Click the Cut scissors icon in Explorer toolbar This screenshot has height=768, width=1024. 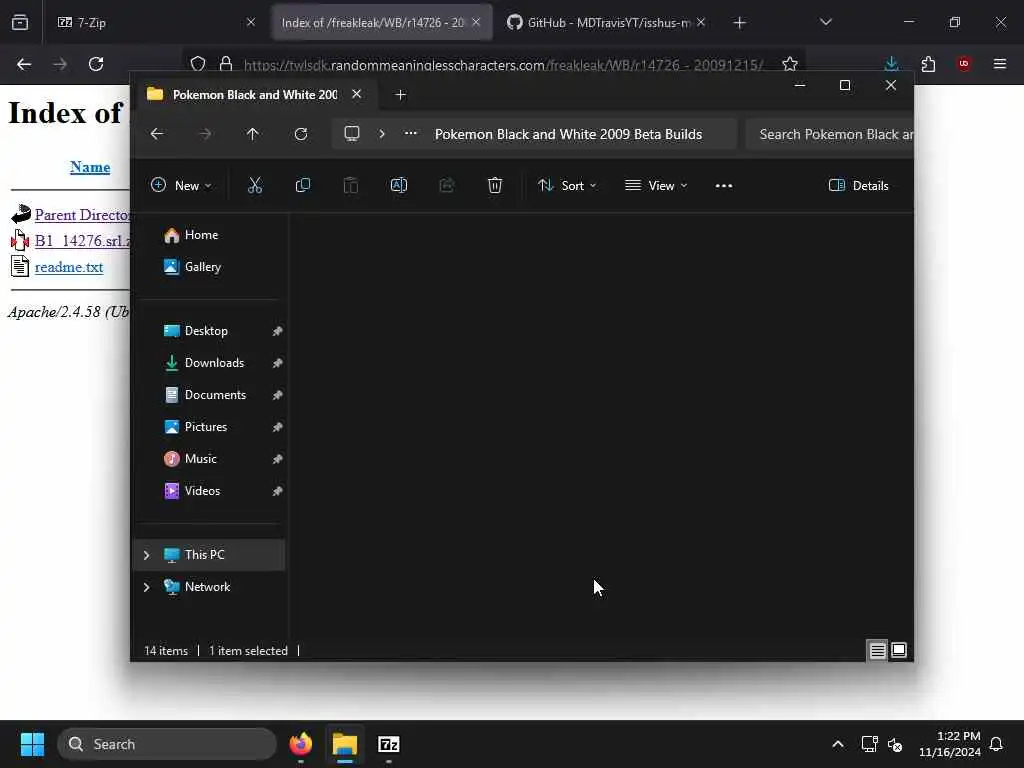[255, 185]
